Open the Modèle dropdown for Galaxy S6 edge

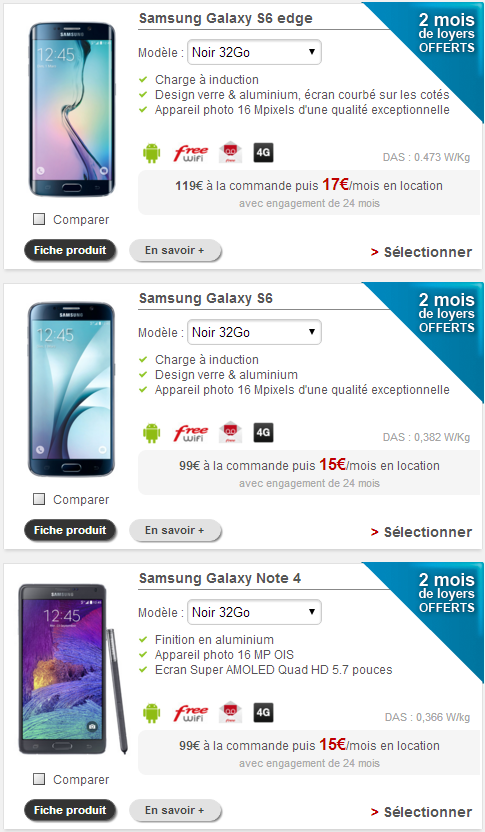[x=254, y=52]
